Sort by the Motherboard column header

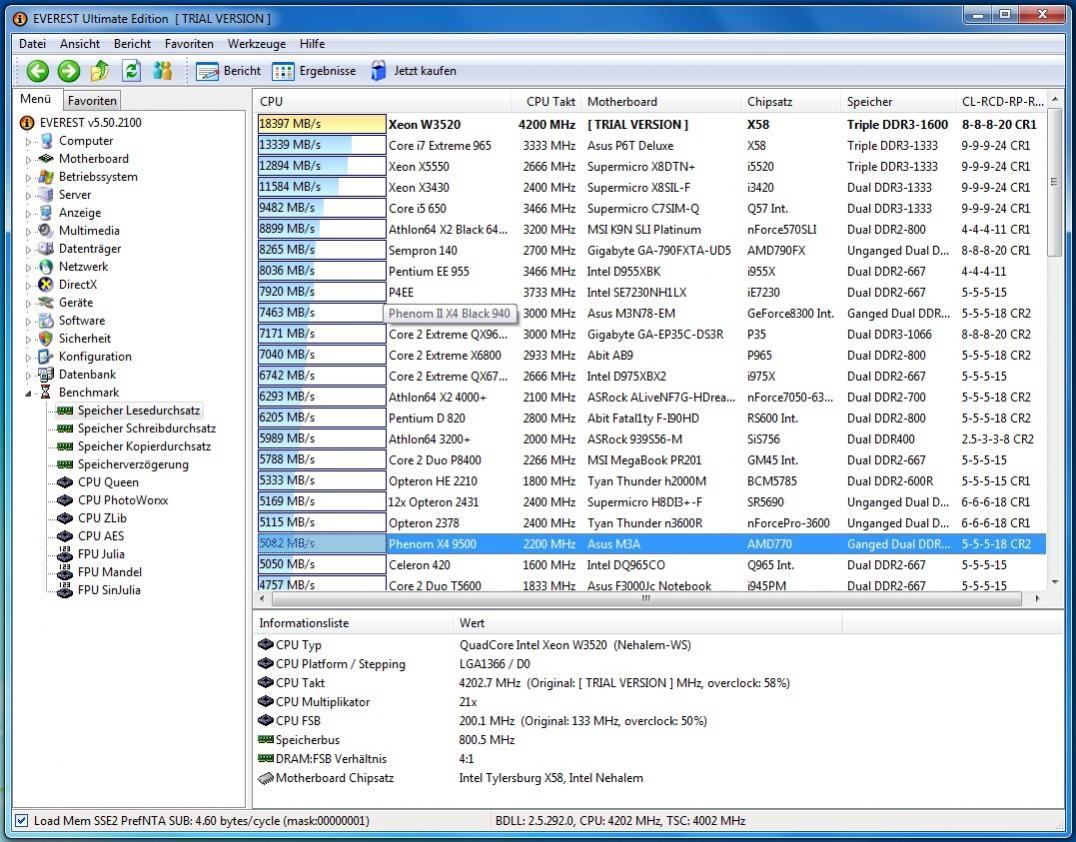(661, 102)
